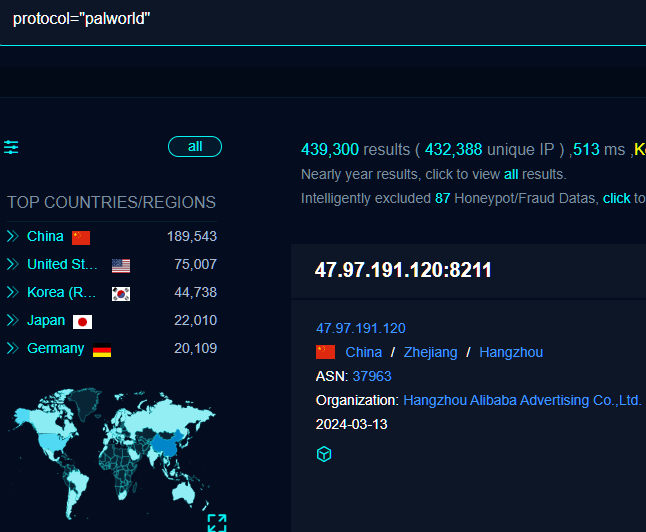Image resolution: width=646 pixels, height=532 pixels.
Task: Open ASN 37963 link
Action: point(372,376)
